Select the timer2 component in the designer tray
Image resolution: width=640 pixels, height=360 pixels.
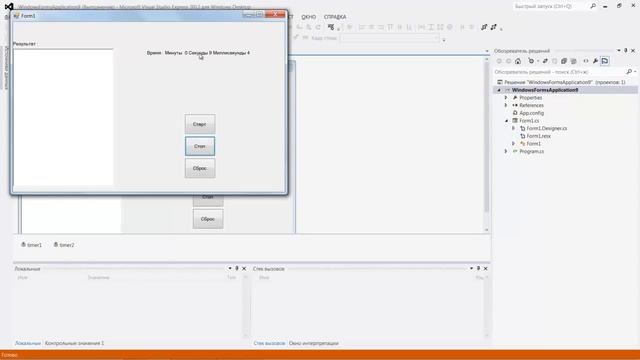[x=64, y=245]
